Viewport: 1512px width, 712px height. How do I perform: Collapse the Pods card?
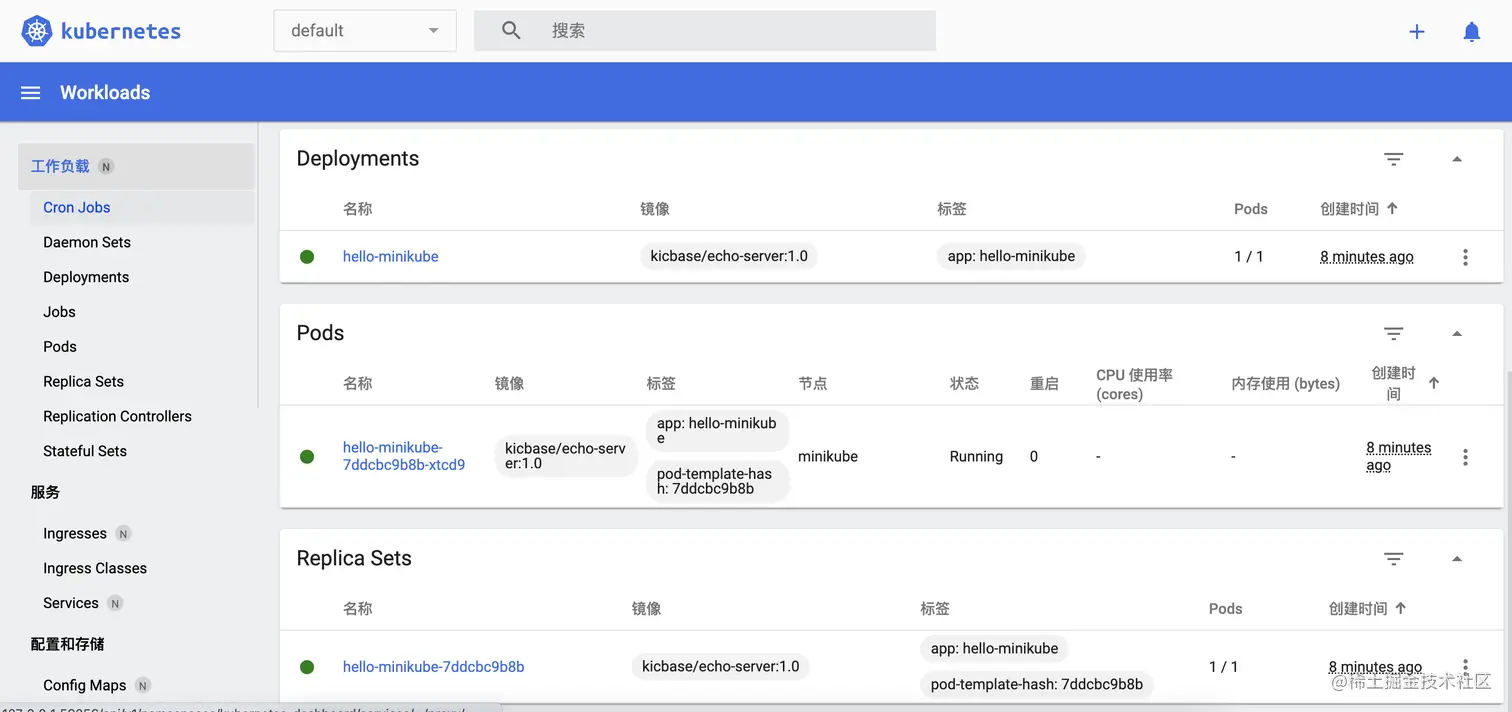[1457, 334]
